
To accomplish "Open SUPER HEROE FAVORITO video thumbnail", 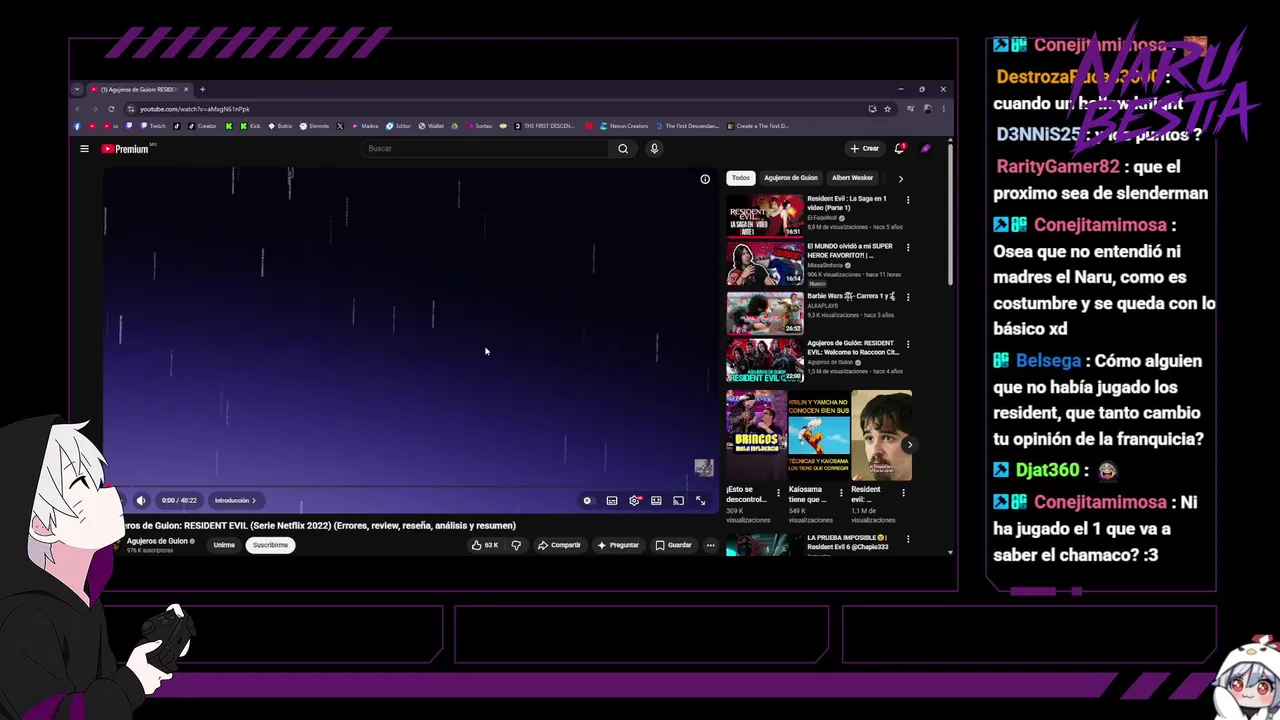I will 765,264.
